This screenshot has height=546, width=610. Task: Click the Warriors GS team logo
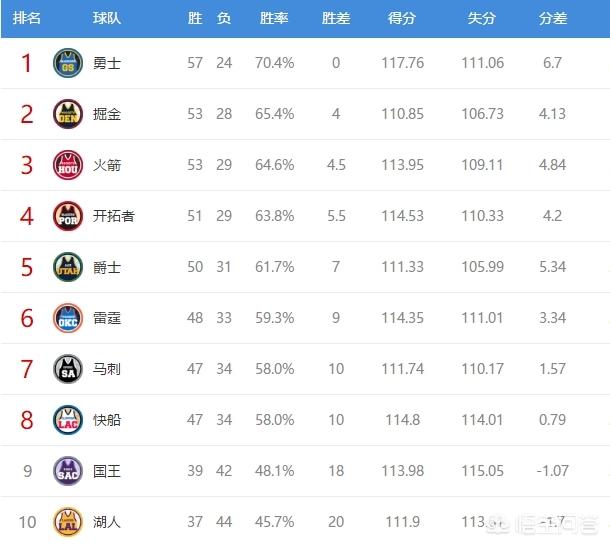pos(68,63)
